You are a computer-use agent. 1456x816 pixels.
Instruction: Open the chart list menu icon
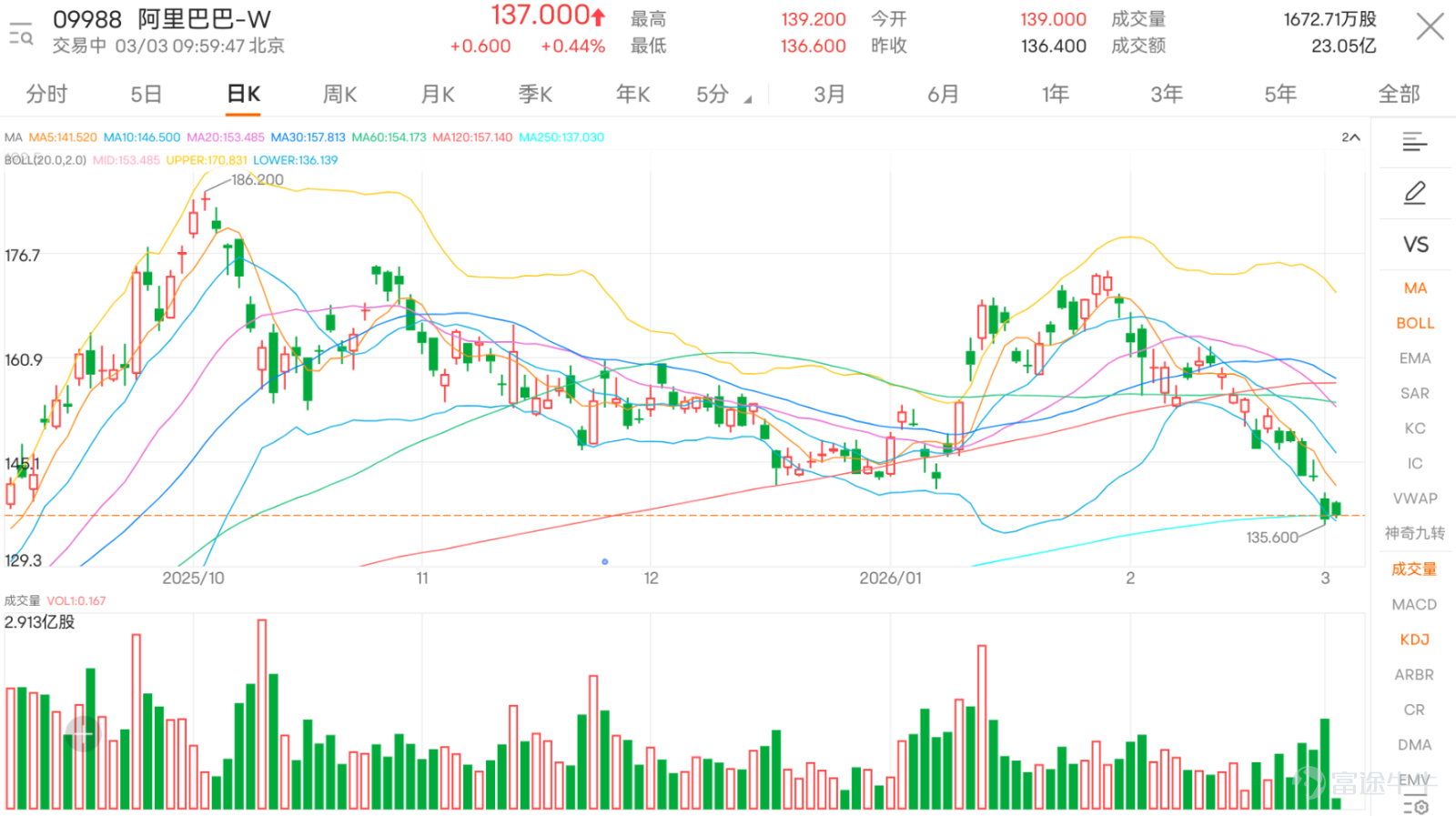[x=1414, y=142]
